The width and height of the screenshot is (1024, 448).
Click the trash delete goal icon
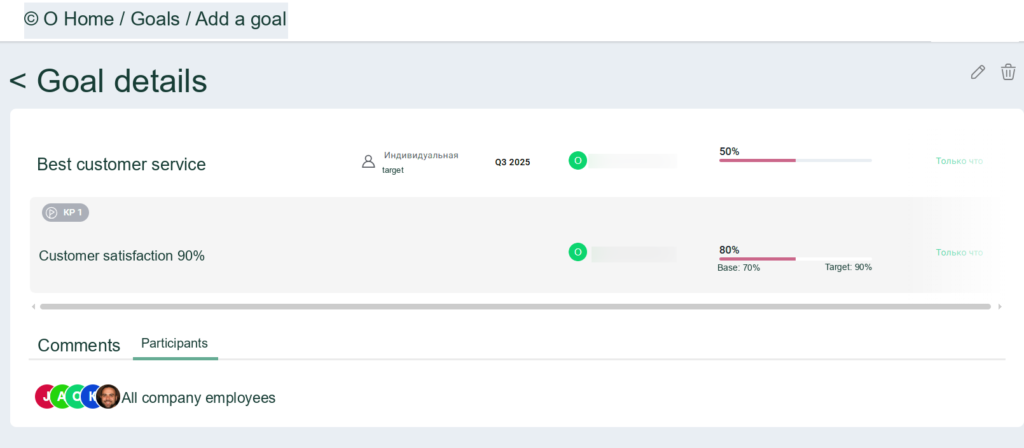click(1008, 72)
